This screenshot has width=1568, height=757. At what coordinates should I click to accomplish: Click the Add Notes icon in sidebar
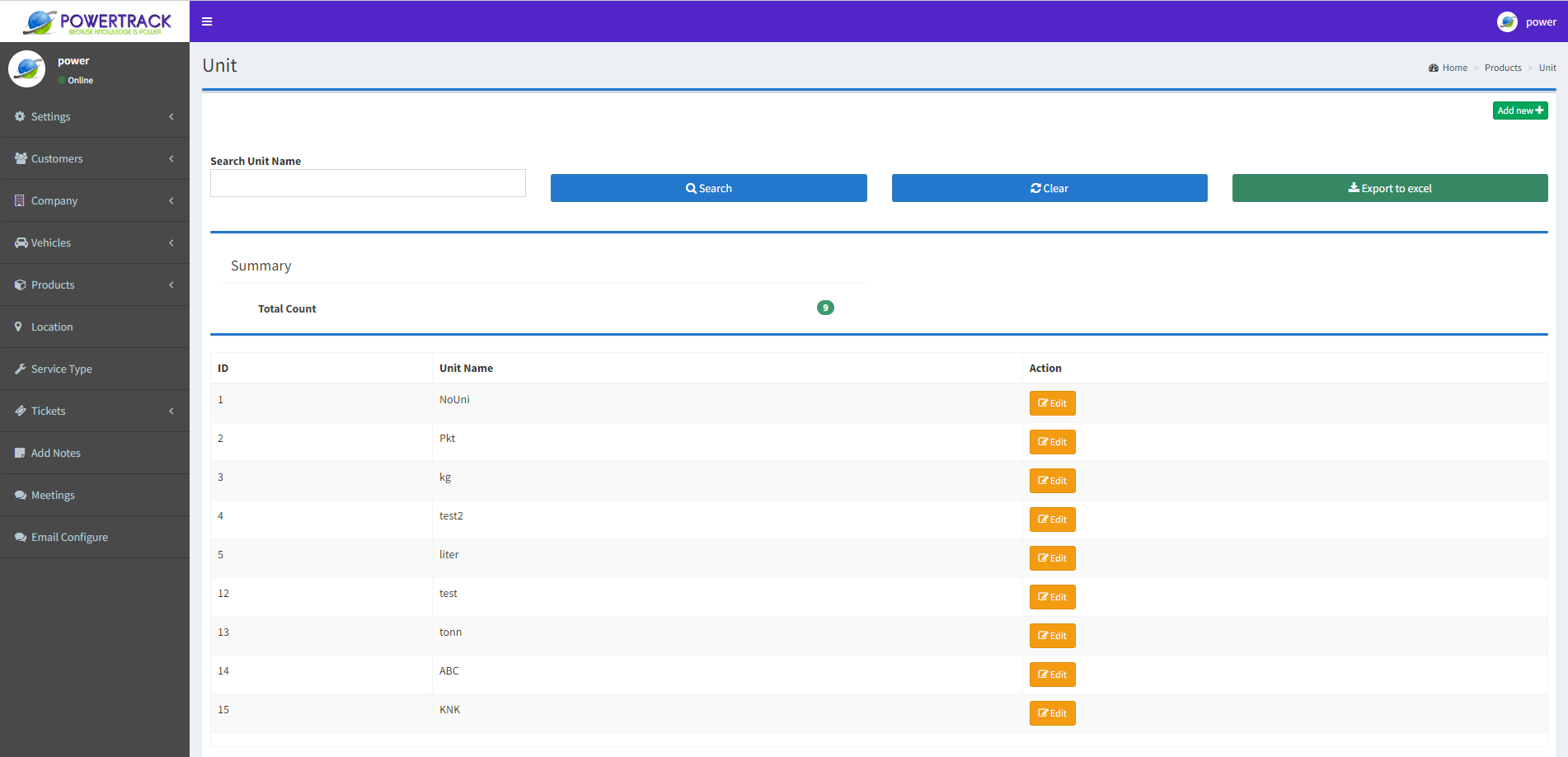coord(20,453)
